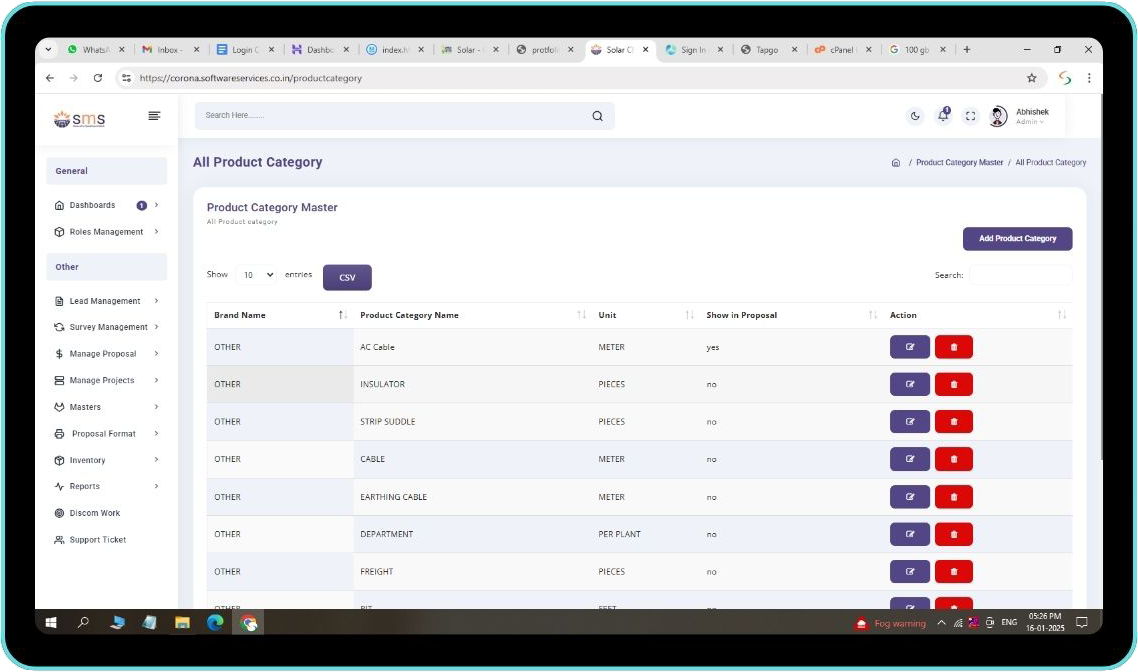
Task: Edit the AC Cable row
Action: [x=910, y=347]
